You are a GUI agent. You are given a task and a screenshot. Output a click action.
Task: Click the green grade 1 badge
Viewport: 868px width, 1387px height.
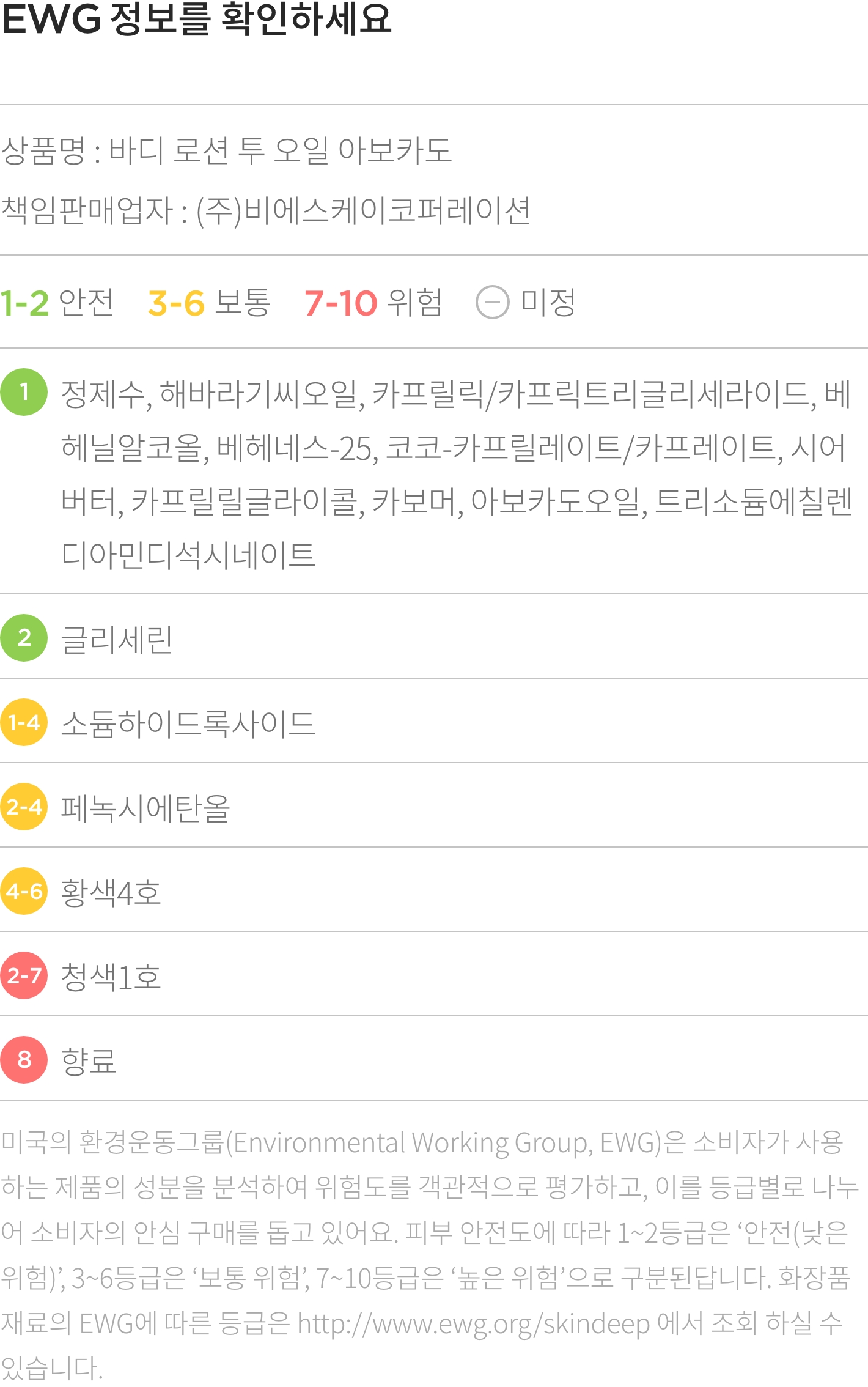[x=24, y=392]
